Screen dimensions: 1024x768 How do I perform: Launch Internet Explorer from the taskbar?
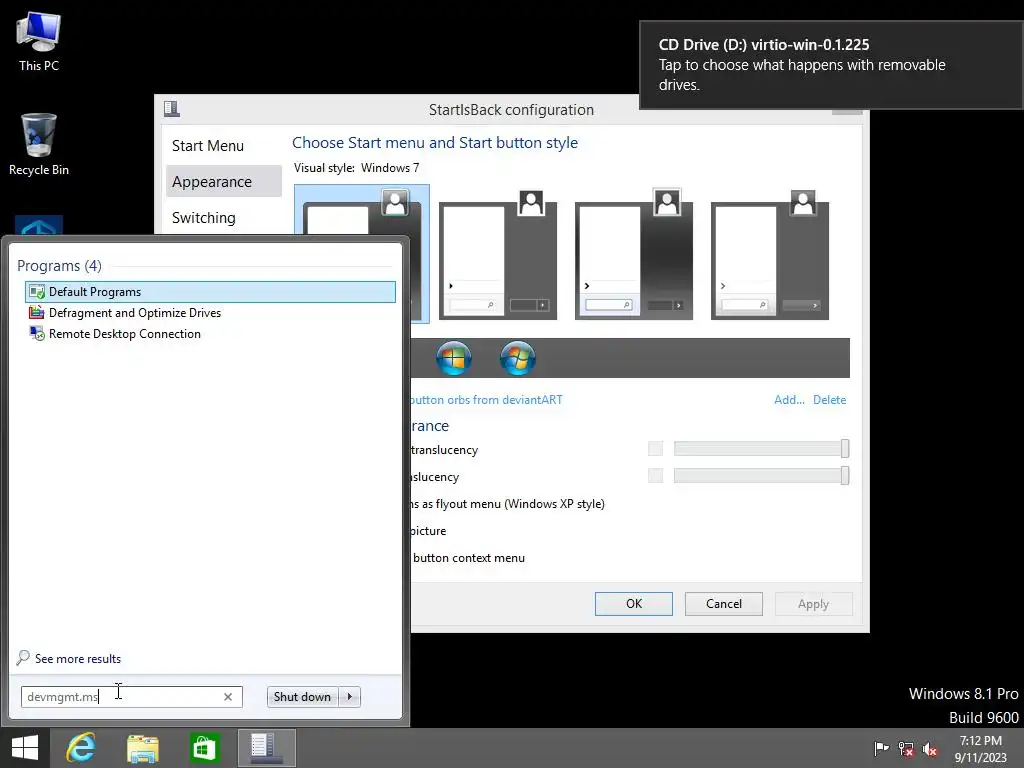pos(81,748)
